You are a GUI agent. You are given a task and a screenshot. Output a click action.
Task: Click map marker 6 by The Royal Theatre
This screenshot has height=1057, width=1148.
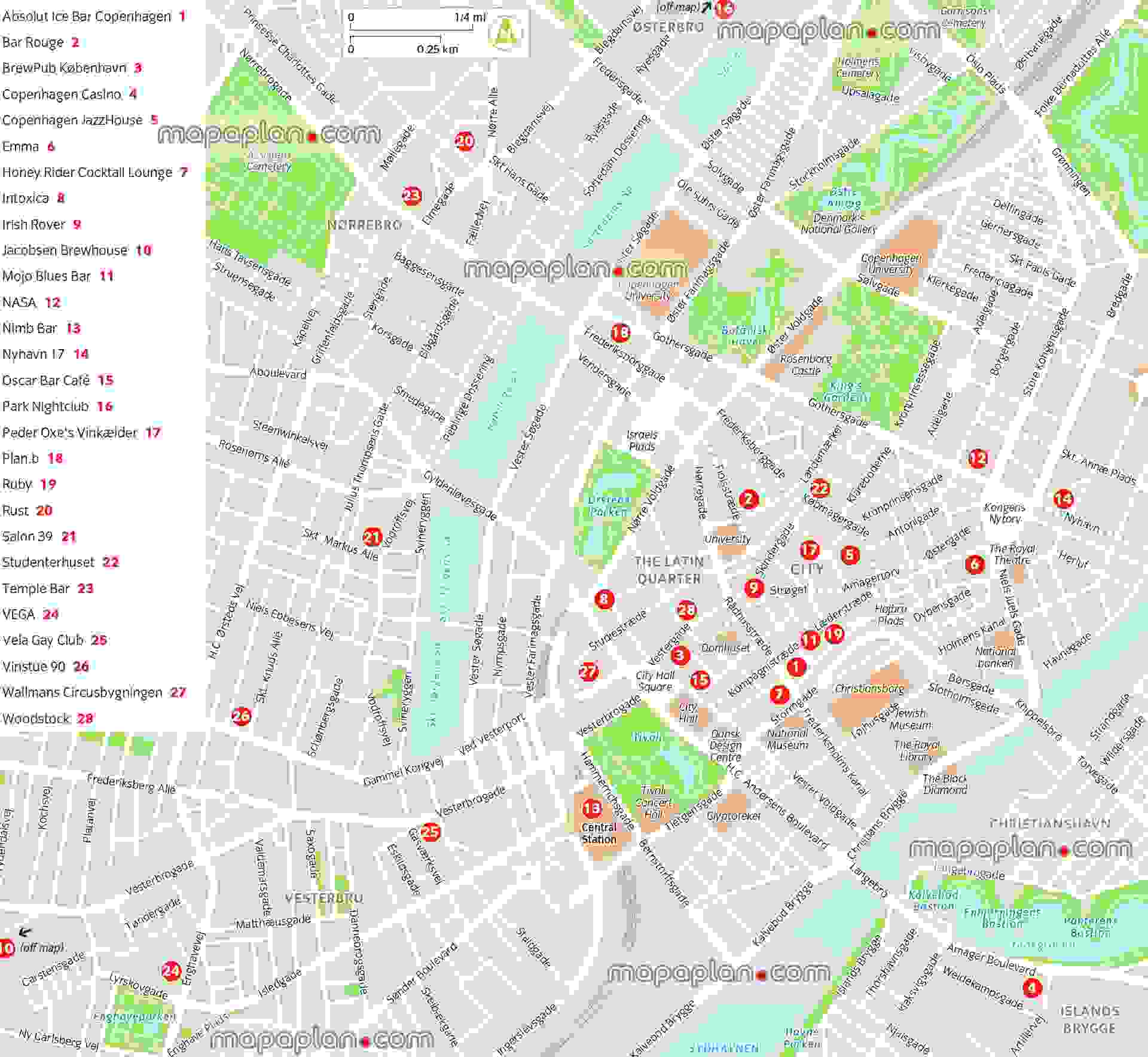tap(975, 563)
